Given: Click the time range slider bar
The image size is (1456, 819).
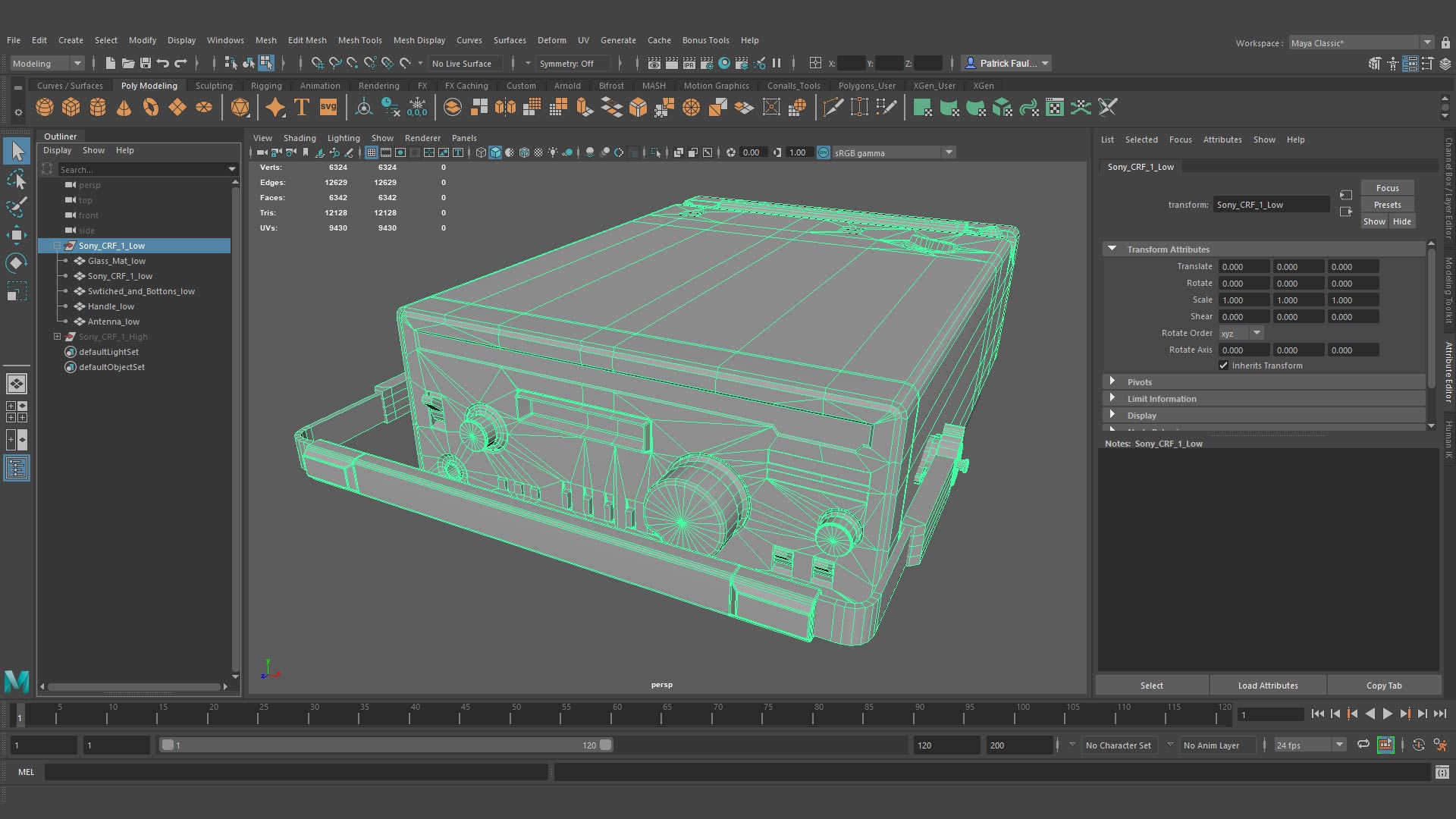Looking at the screenshot, I should pos(387,745).
